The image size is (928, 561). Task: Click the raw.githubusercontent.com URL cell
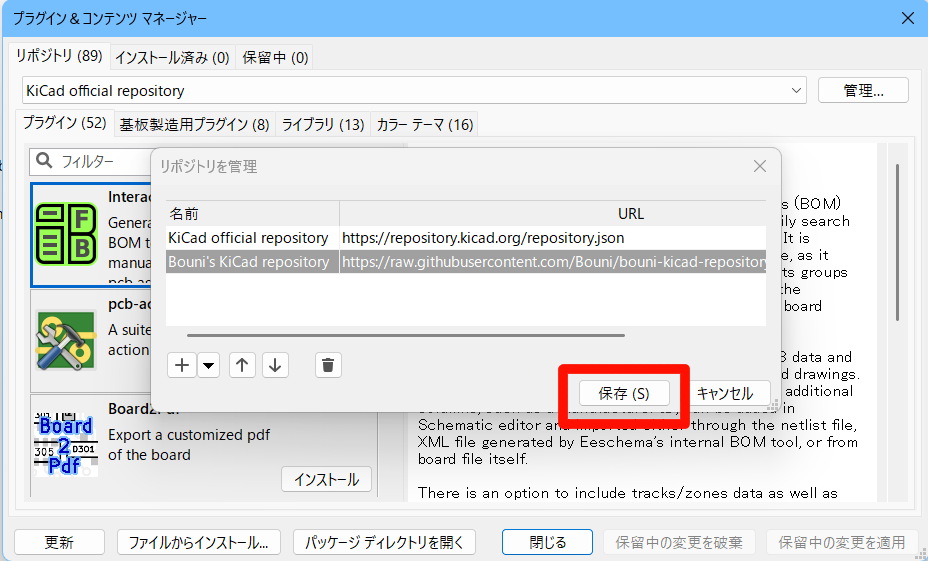coord(553,262)
